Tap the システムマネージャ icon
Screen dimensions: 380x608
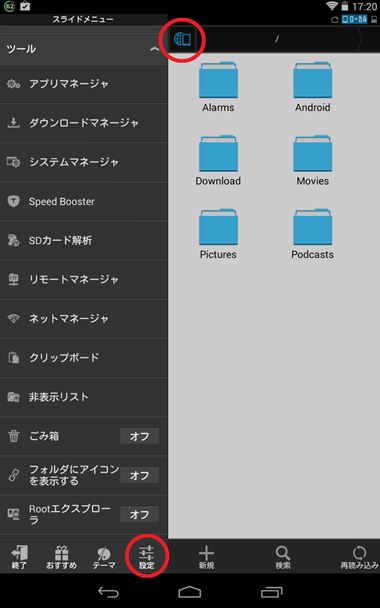click(14, 162)
